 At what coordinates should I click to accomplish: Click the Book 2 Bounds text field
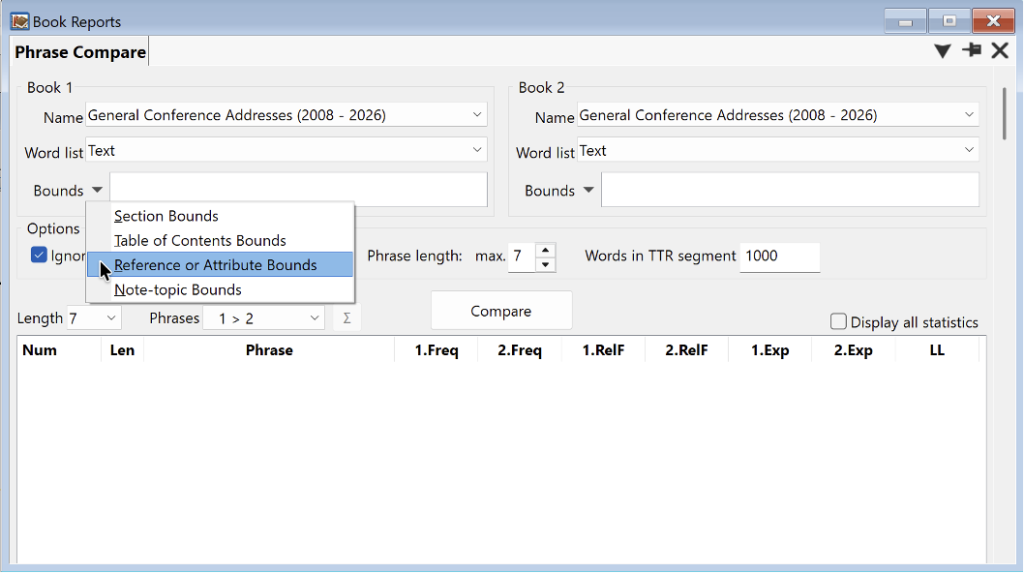(x=790, y=190)
